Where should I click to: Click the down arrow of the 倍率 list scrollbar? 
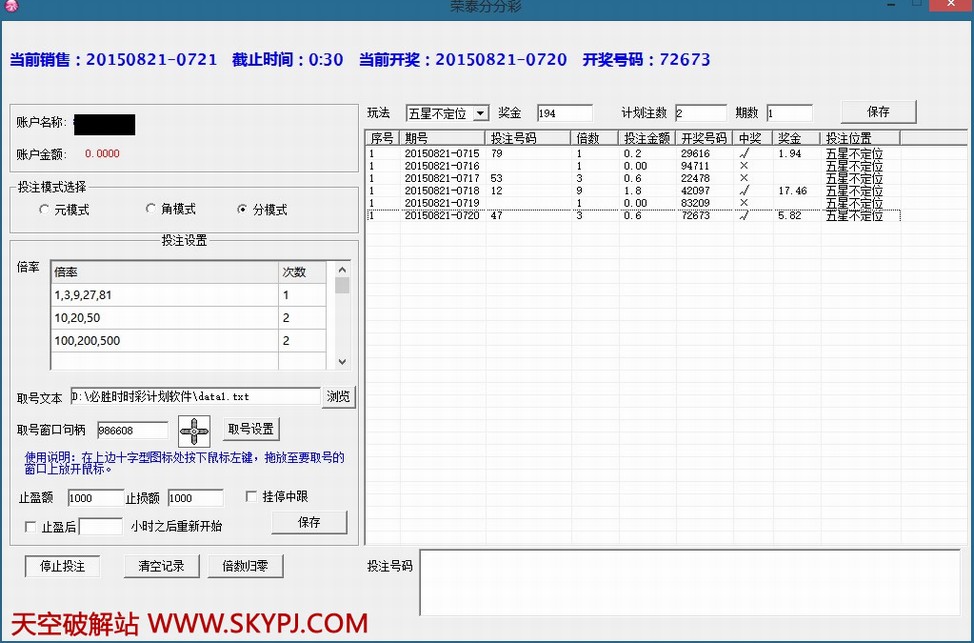pos(343,362)
